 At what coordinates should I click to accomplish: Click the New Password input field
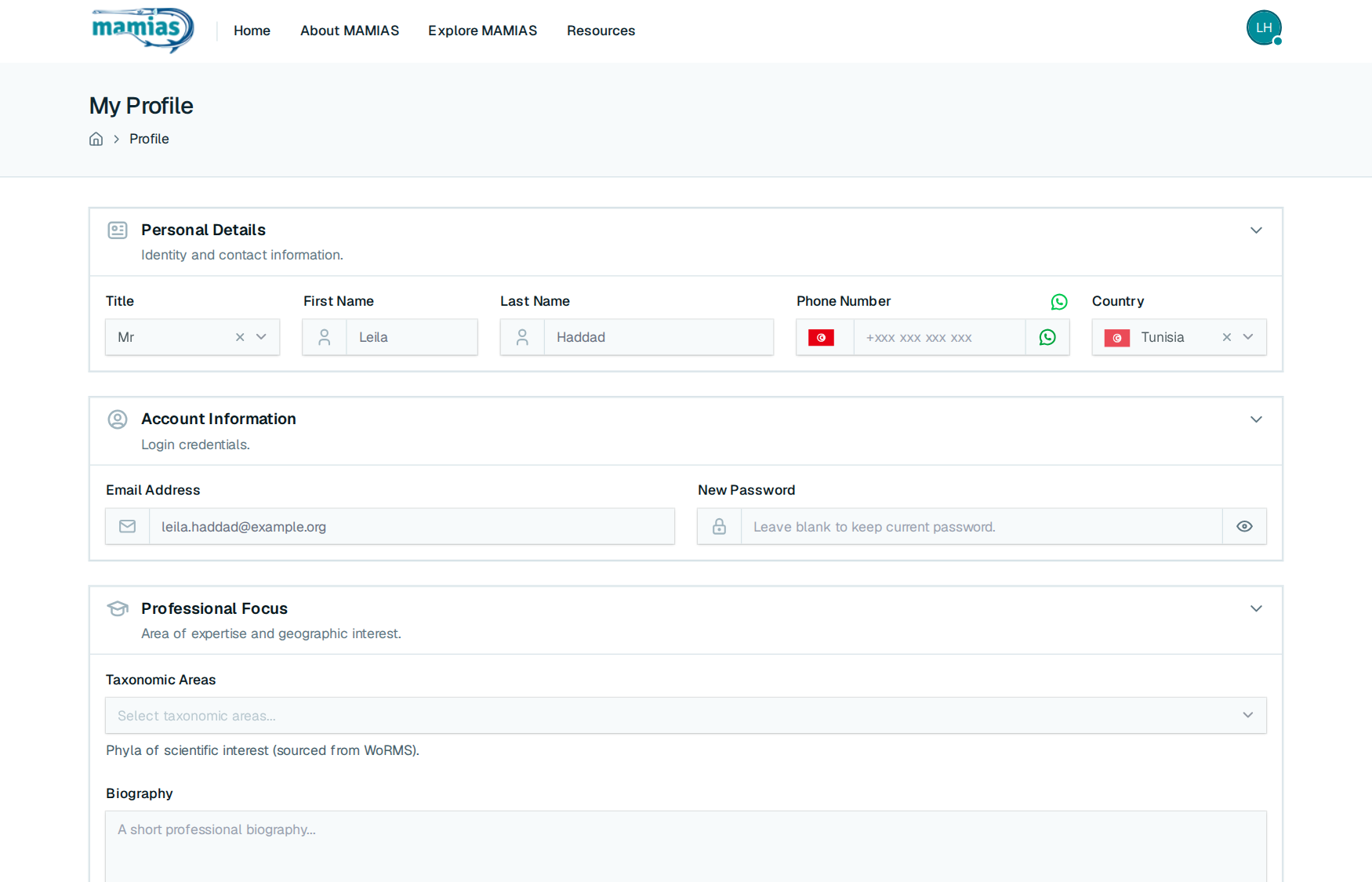[982, 527]
